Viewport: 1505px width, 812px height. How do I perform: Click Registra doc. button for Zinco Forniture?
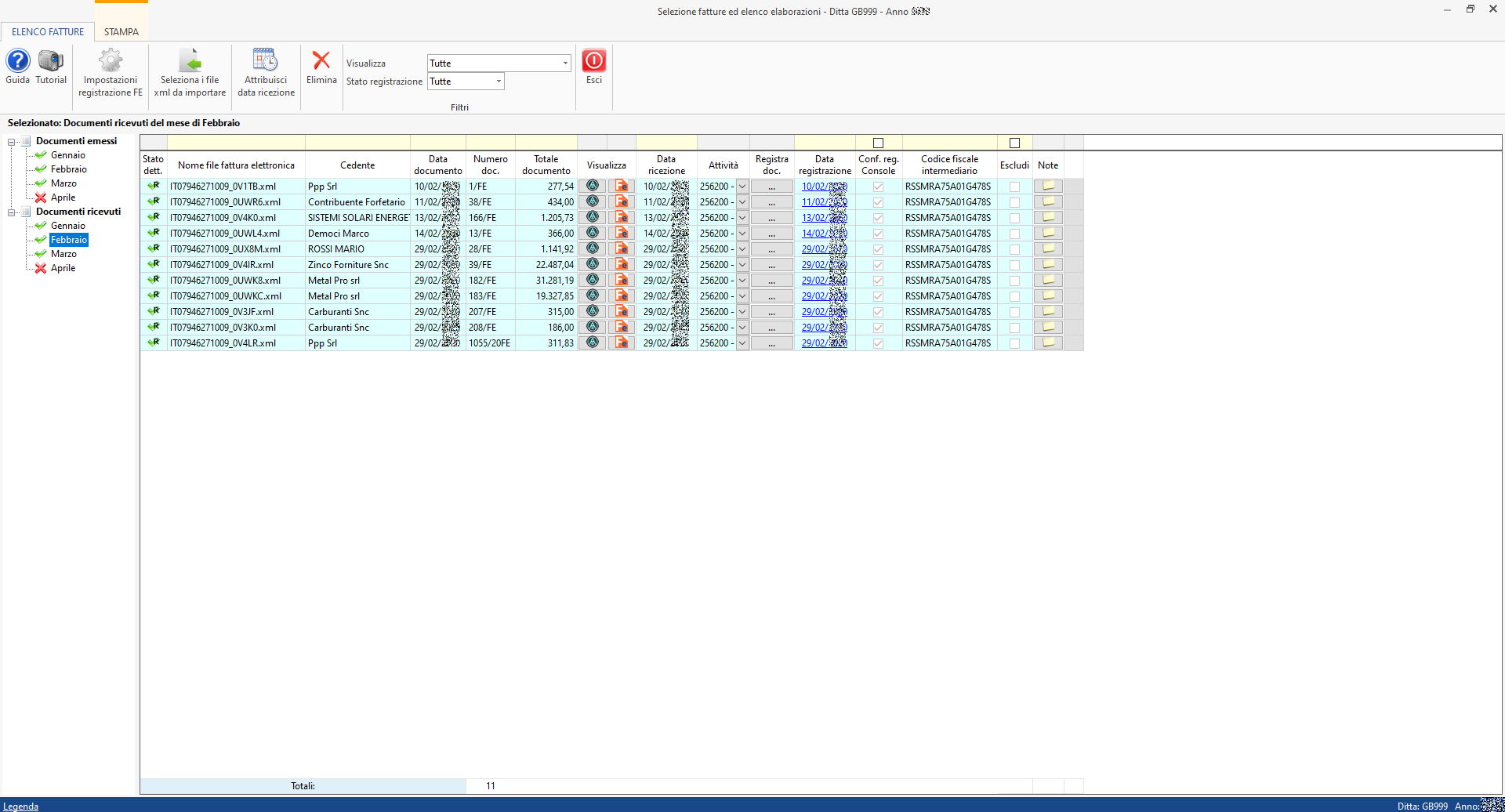[x=771, y=265]
